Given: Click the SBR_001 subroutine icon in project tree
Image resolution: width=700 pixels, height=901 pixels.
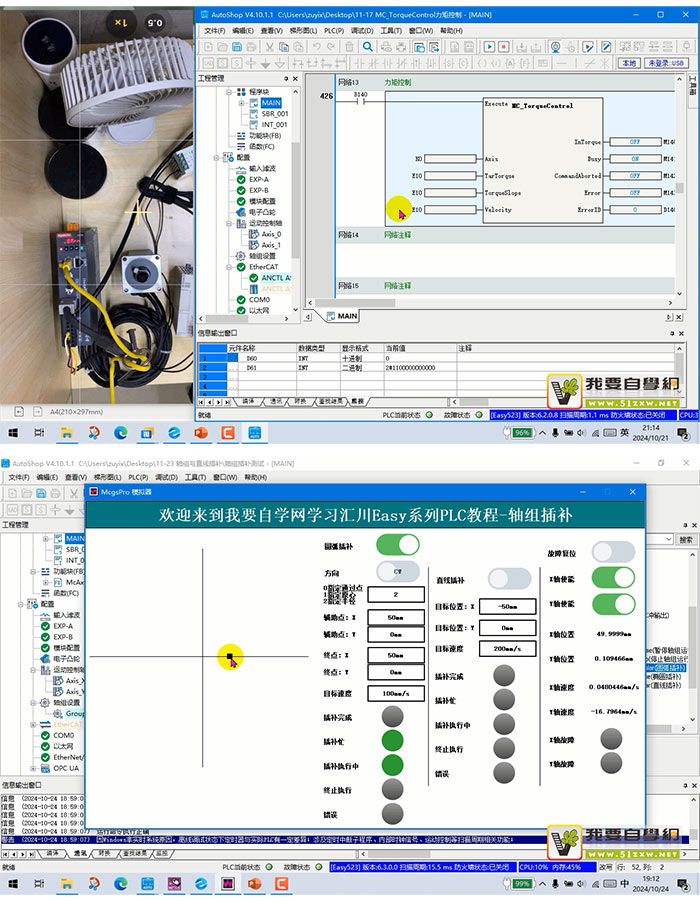Looking at the screenshot, I should [x=253, y=114].
